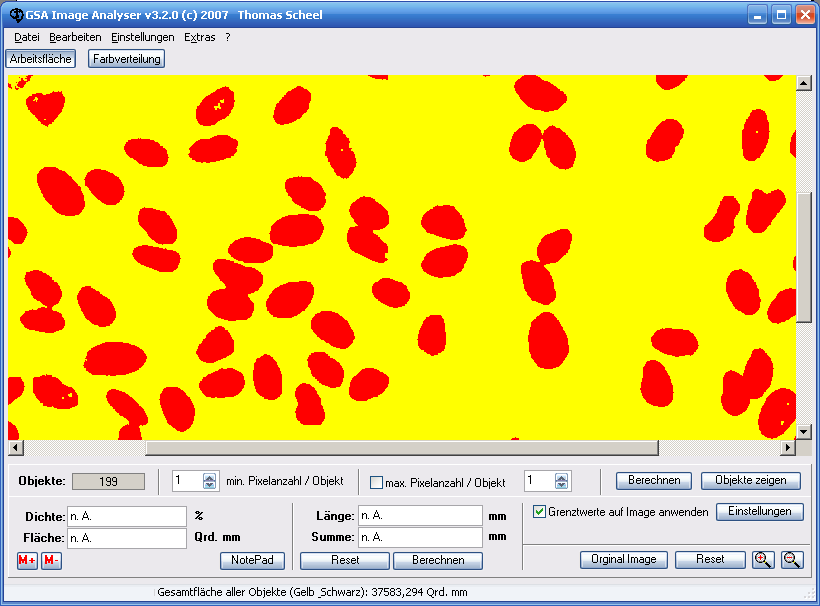Click the Gesamtfläche aller Objekte status text
This screenshot has height=606, width=820.
[312, 592]
